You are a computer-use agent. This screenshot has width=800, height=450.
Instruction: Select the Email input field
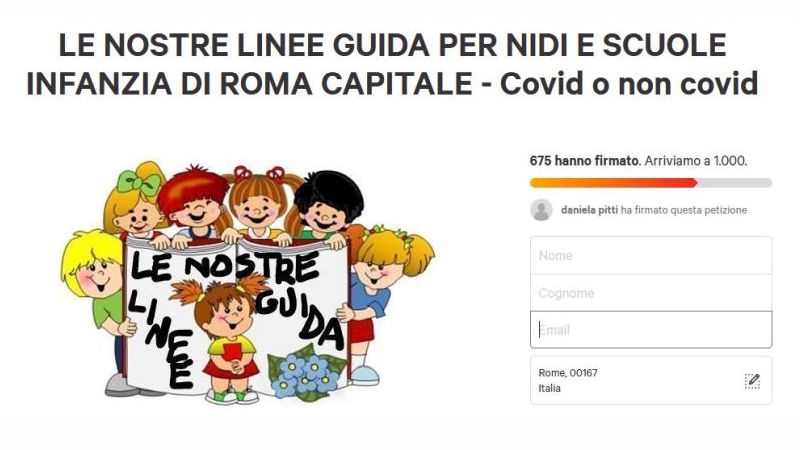[x=651, y=330]
